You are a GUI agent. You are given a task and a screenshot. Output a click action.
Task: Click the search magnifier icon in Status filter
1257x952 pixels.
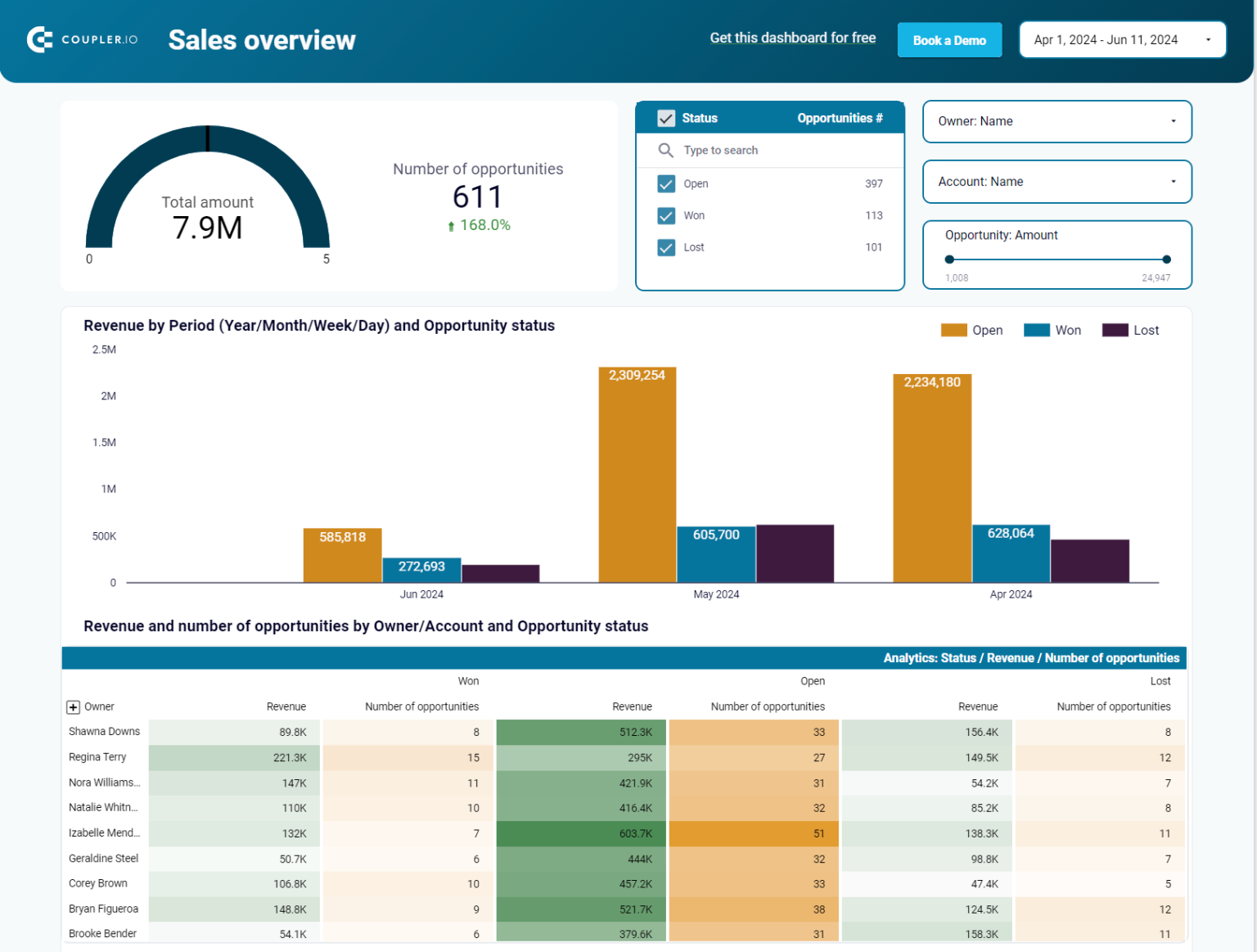[x=665, y=150]
